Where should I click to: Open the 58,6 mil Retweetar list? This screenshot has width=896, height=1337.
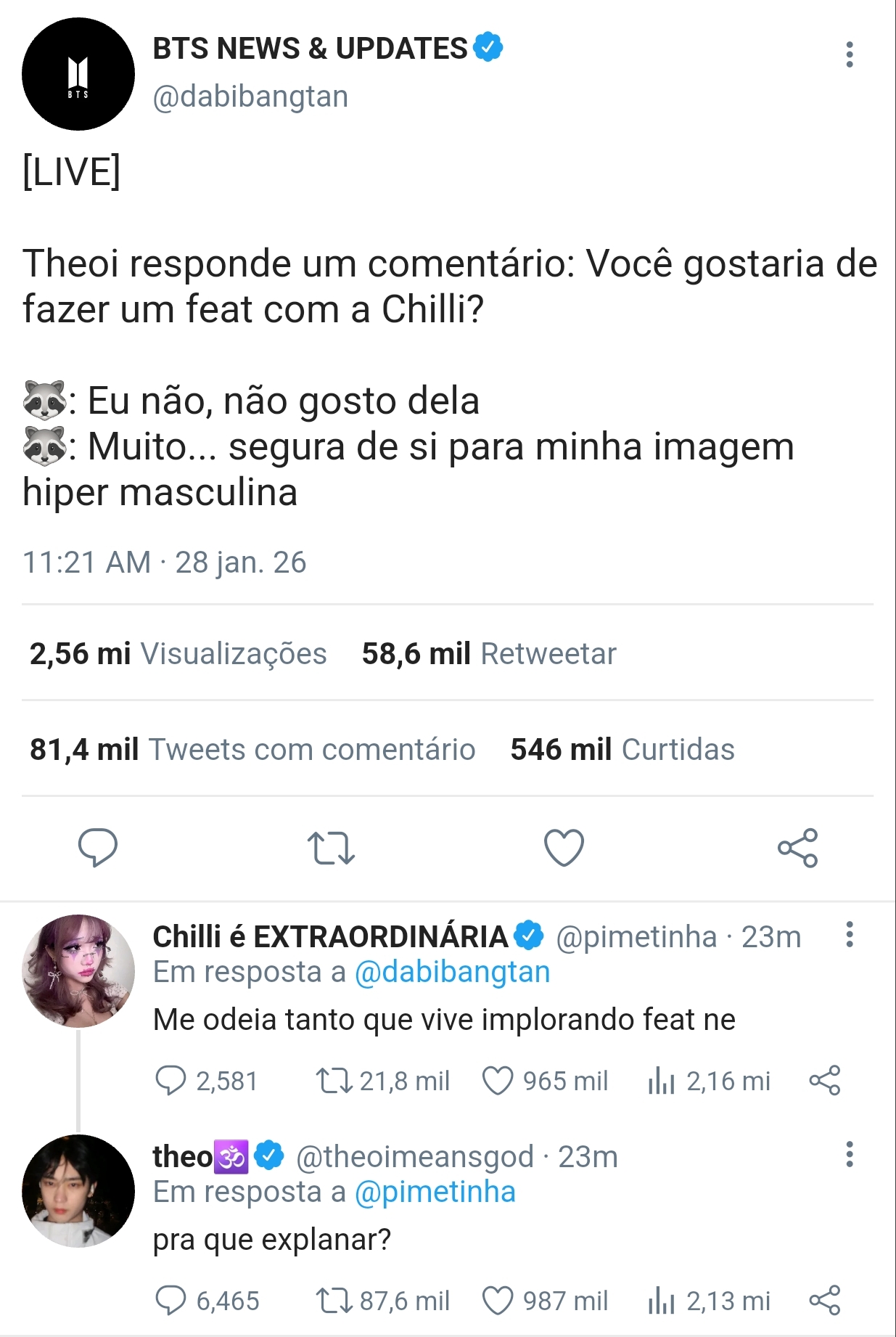pyautogui.click(x=488, y=654)
